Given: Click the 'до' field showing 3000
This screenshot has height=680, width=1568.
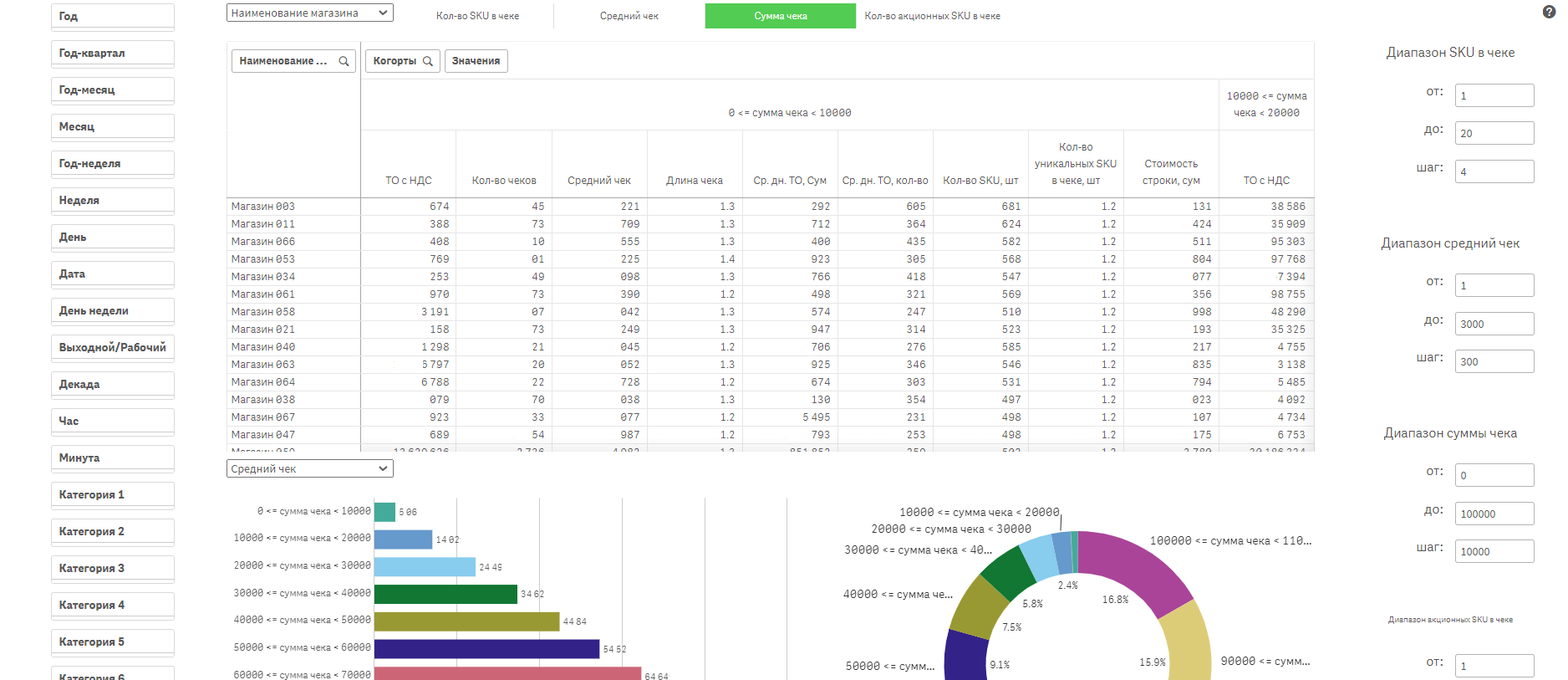Looking at the screenshot, I should pos(1494,324).
